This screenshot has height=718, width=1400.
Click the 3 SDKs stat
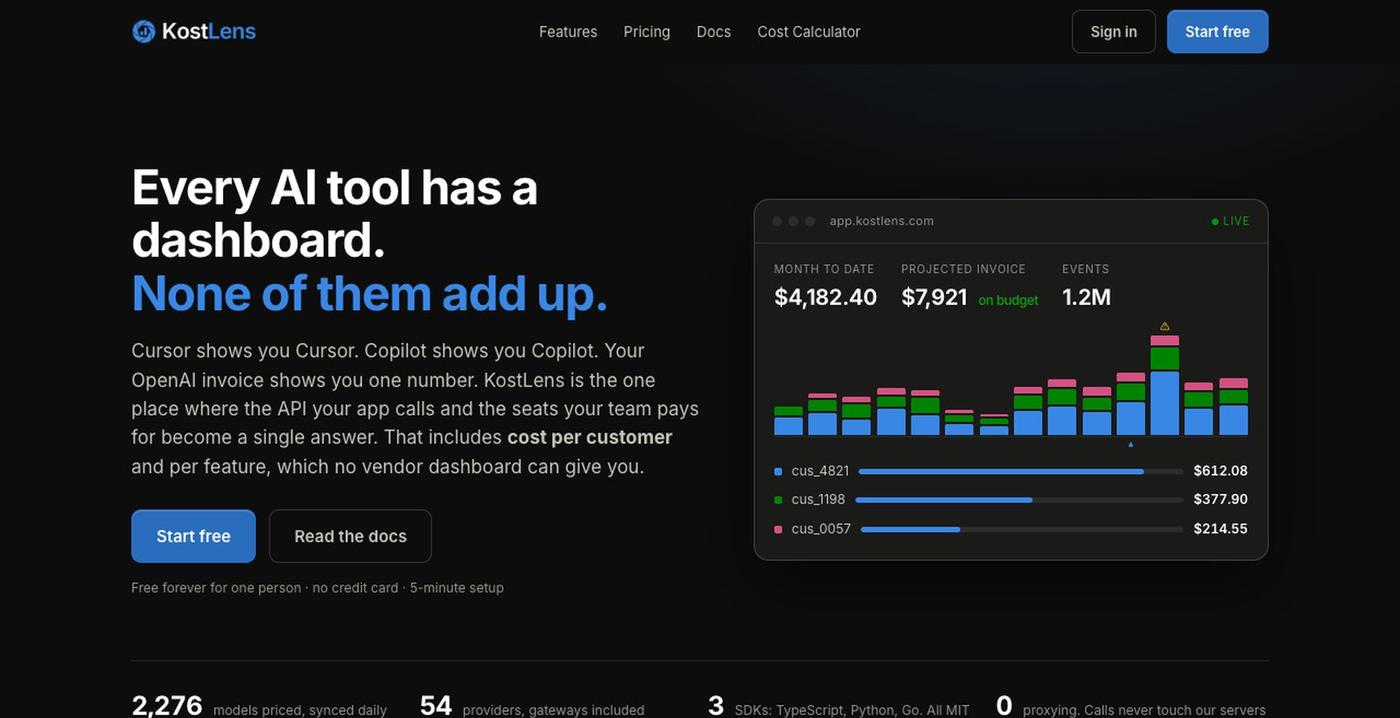pyautogui.click(x=838, y=706)
